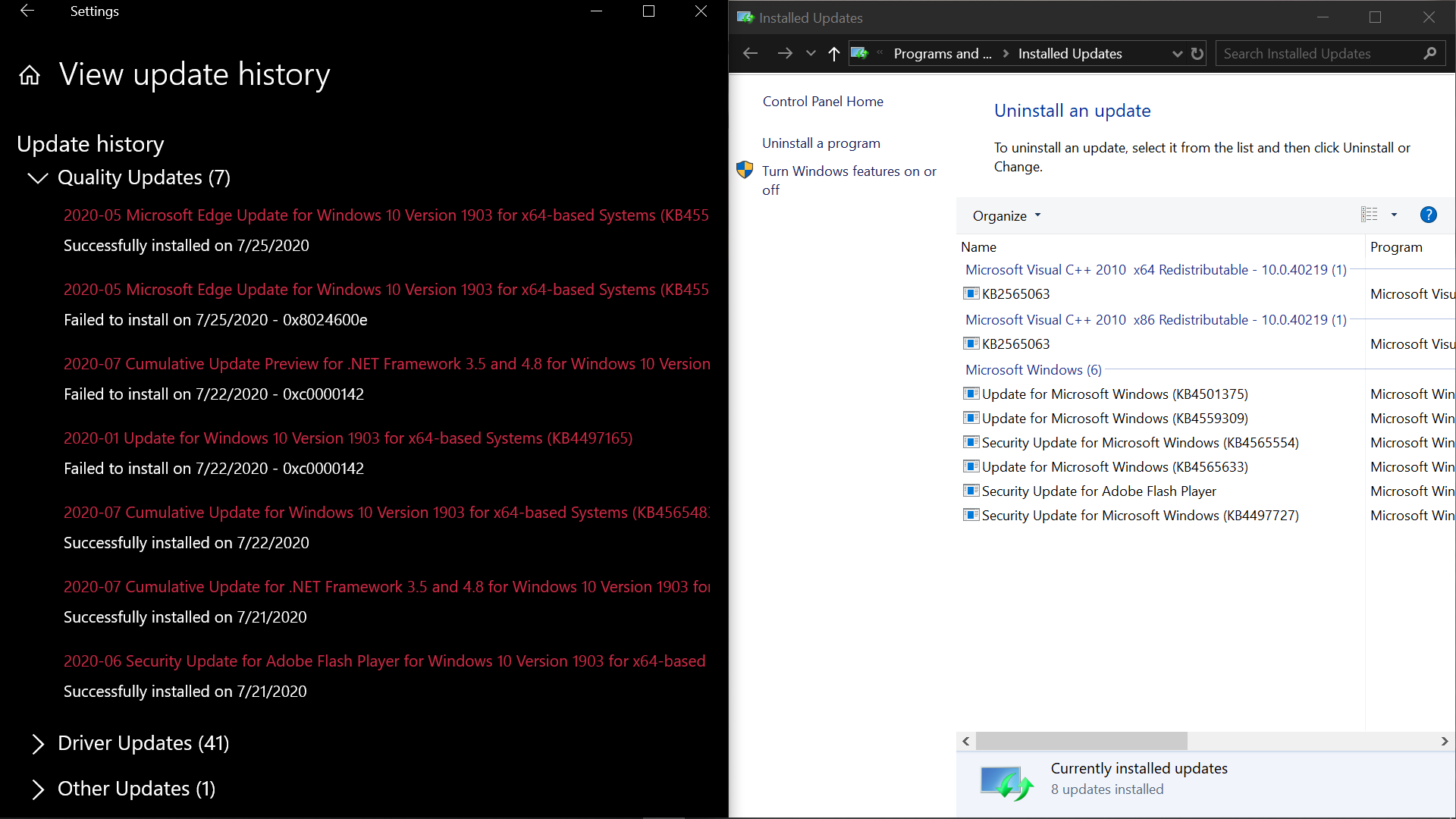Change view using the view icon
This screenshot has height=819, width=1456.
[x=1369, y=215]
